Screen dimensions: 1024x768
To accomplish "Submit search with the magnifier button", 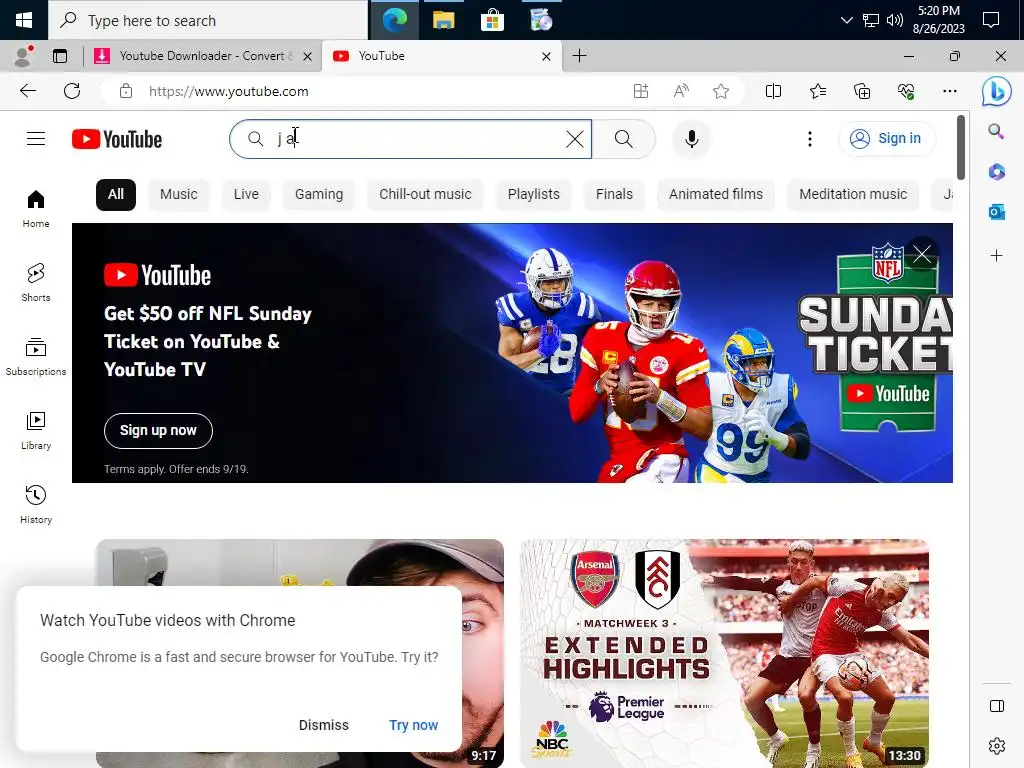I will click(624, 138).
